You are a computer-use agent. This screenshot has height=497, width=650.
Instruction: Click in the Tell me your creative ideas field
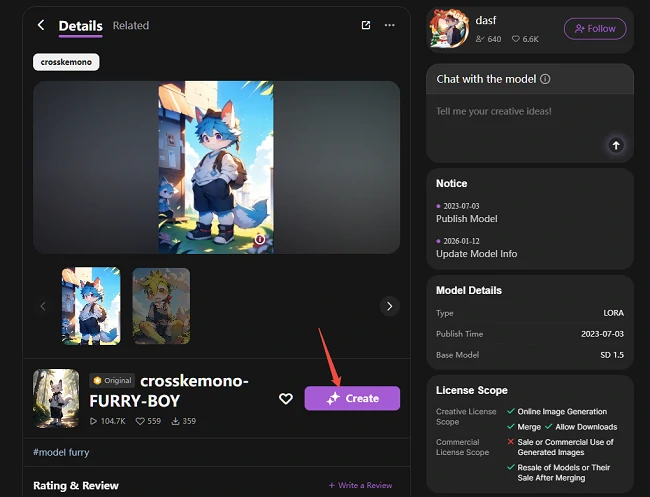coord(530,128)
